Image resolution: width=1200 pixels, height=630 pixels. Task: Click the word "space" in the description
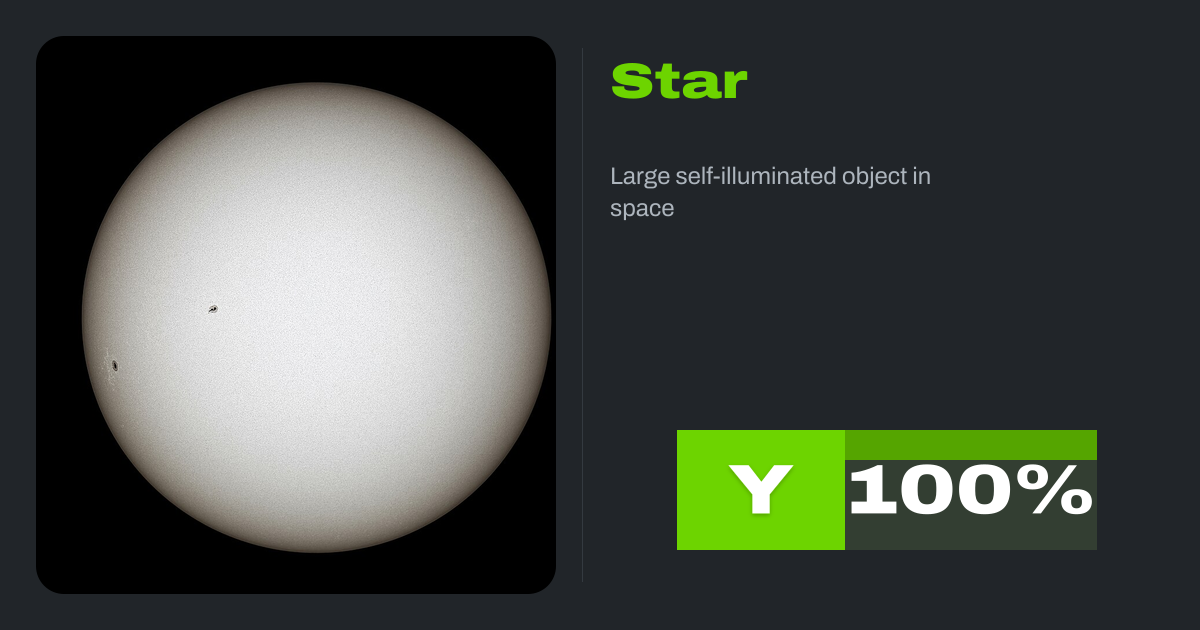[642, 210]
